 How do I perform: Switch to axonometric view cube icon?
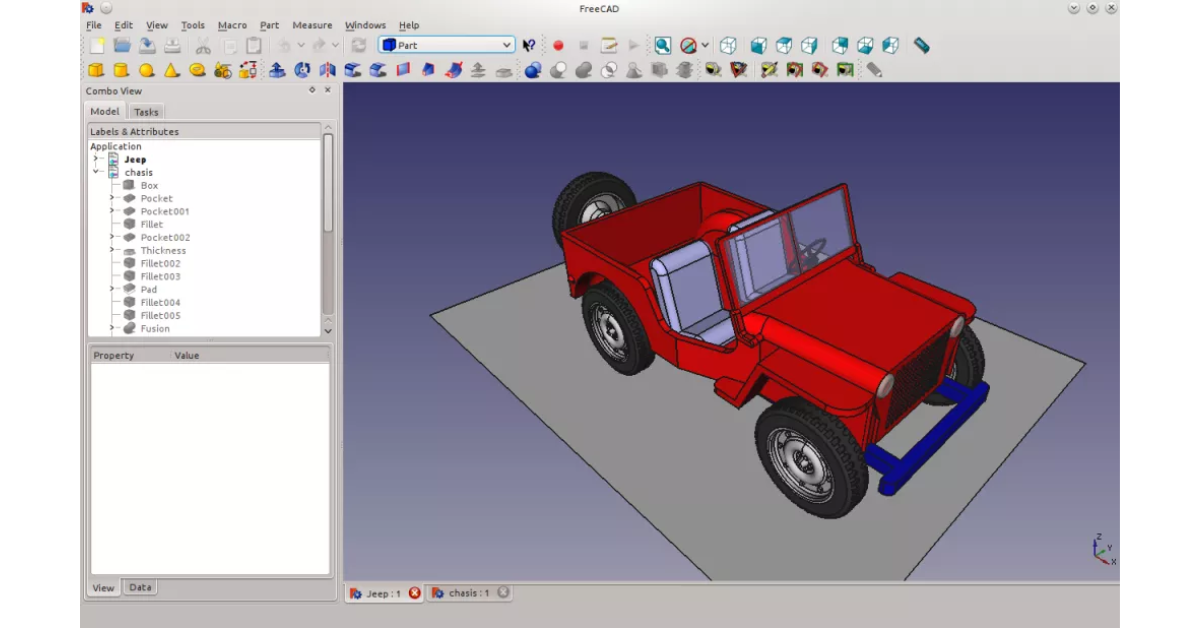click(x=728, y=45)
